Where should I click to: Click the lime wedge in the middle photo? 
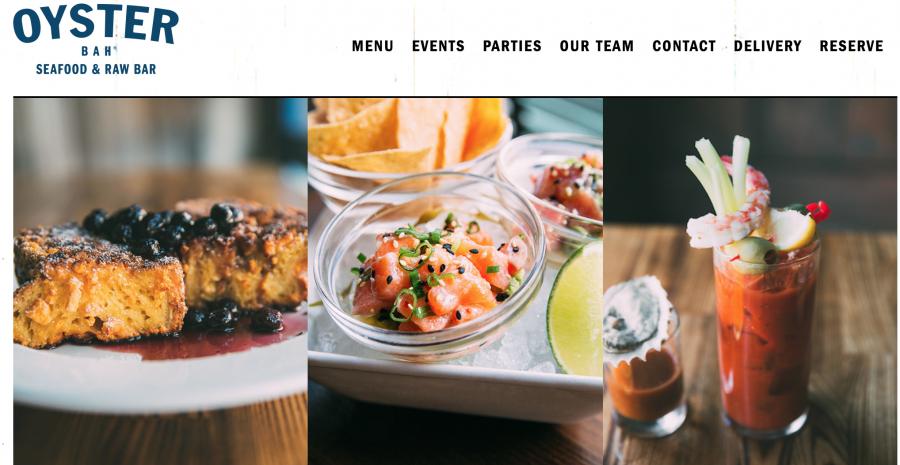point(575,309)
